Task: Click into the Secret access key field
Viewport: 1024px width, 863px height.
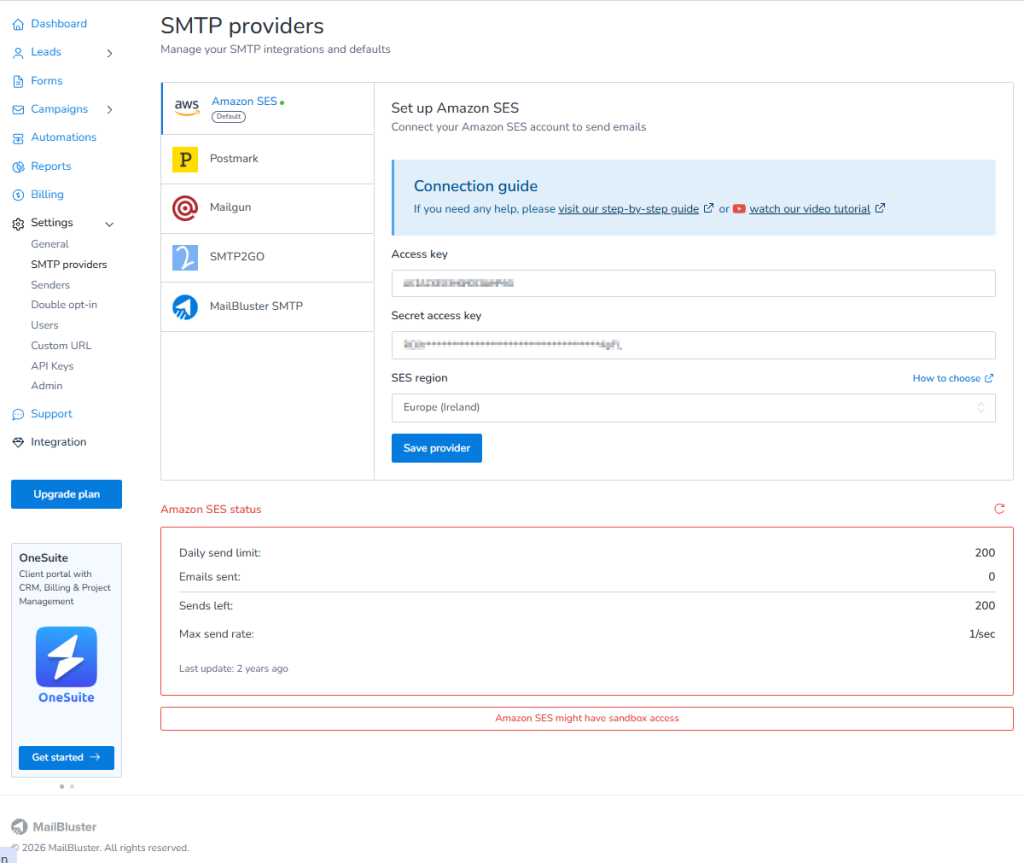Action: point(693,345)
